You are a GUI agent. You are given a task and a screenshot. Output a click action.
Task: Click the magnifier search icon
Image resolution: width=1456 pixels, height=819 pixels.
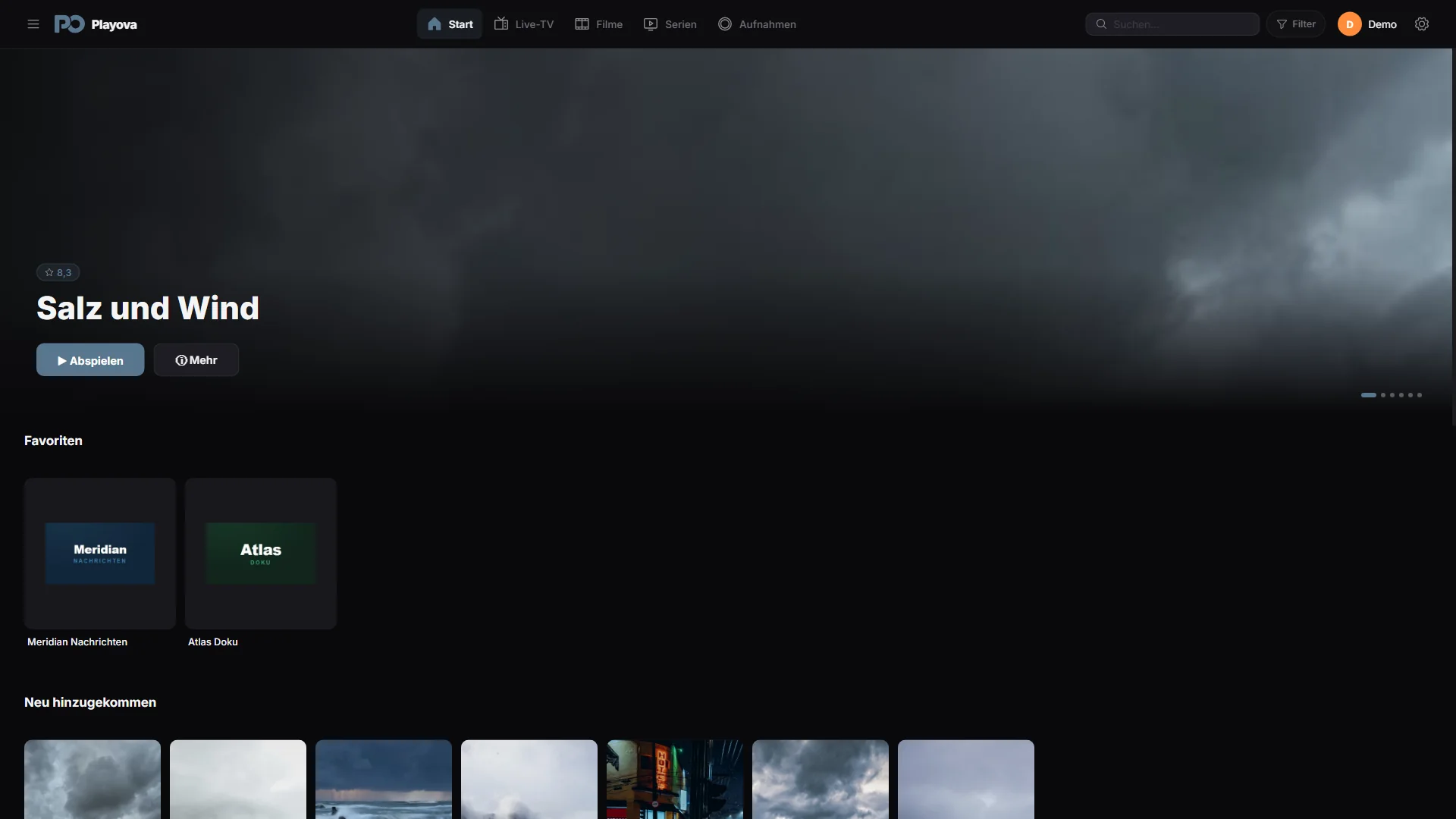(x=1101, y=24)
